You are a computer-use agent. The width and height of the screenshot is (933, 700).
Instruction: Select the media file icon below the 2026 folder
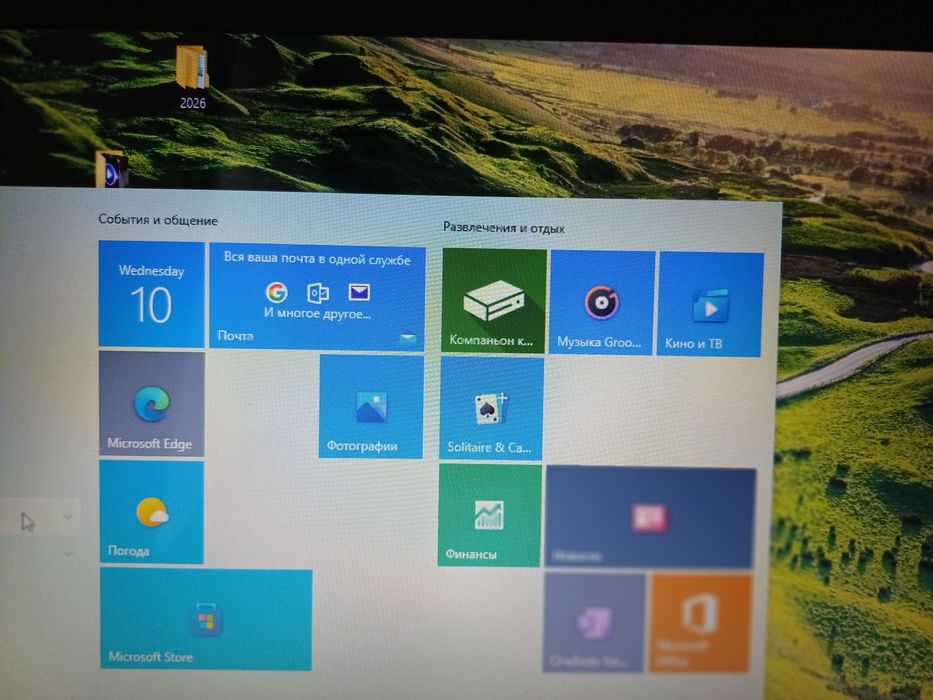click(111, 168)
